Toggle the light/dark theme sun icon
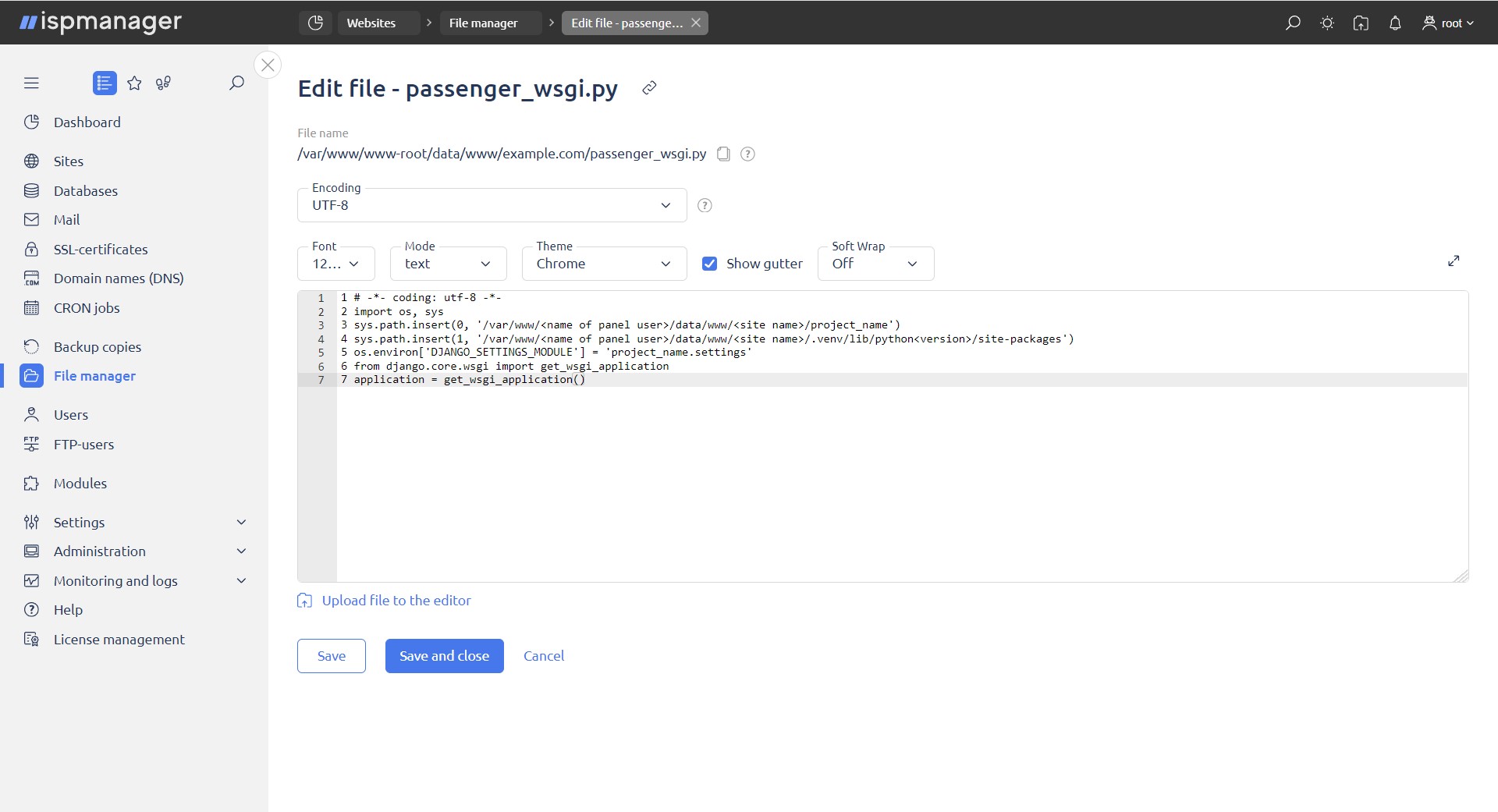Image resolution: width=1498 pixels, height=812 pixels. tap(1326, 23)
